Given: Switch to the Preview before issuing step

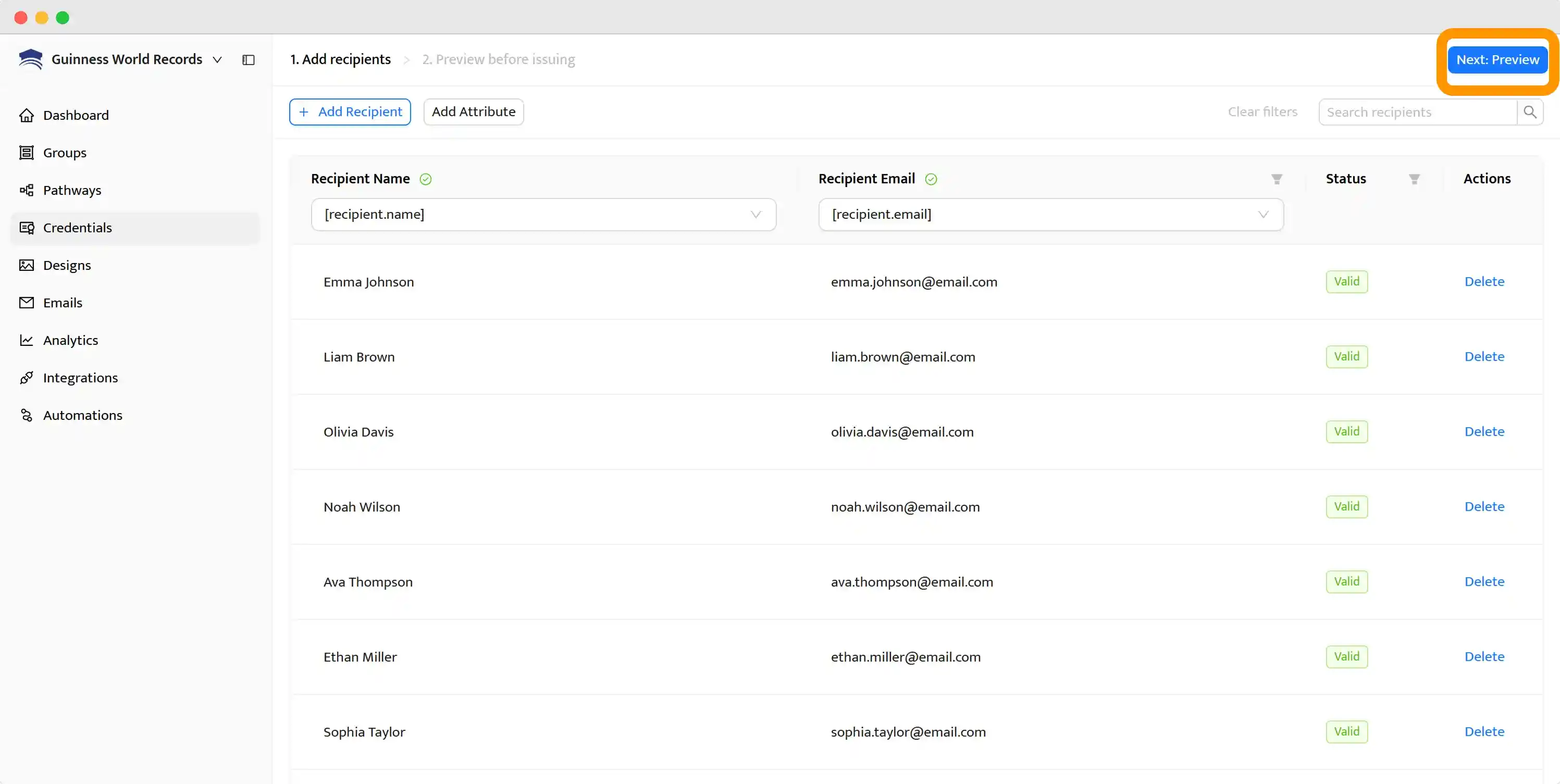Looking at the screenshot, I should pyautogui.click(x=498, y=59).
